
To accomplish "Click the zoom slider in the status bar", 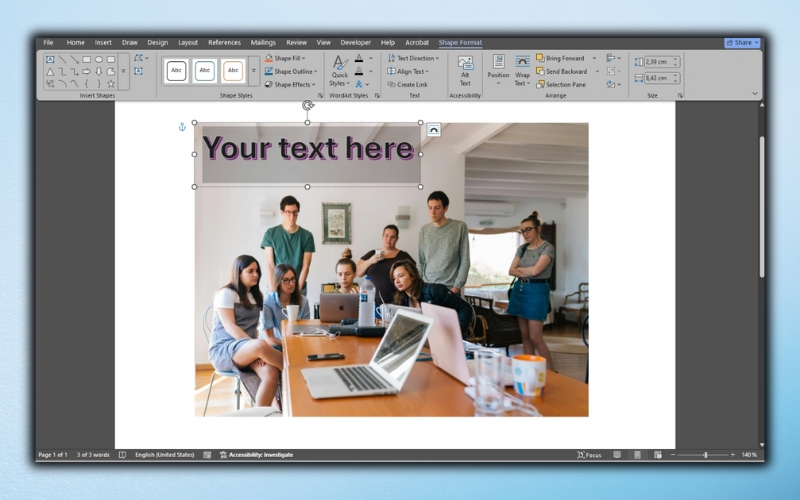I will (x=703, y=455).
